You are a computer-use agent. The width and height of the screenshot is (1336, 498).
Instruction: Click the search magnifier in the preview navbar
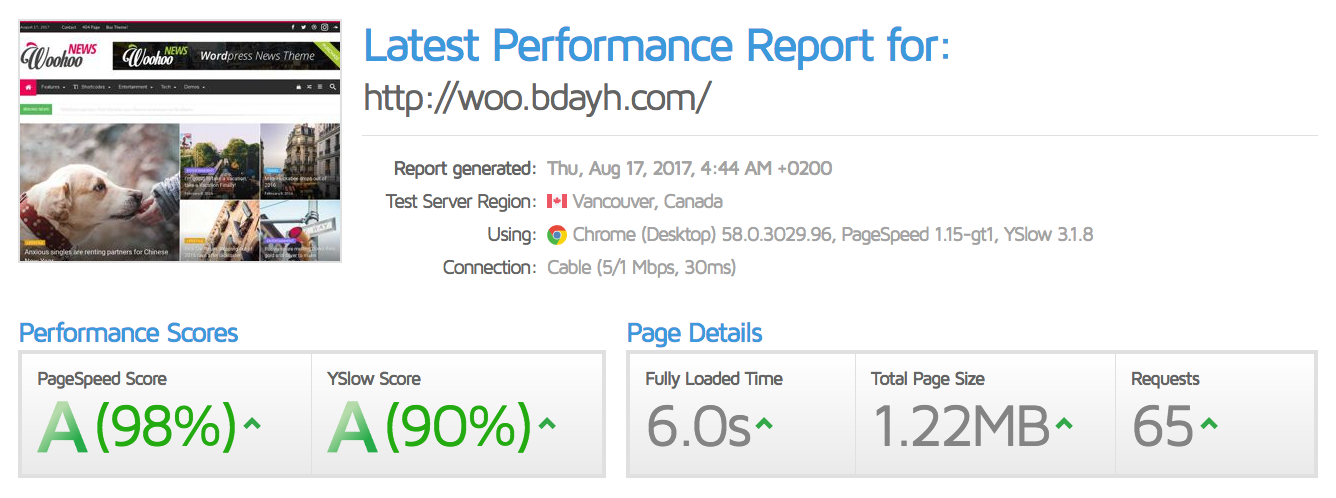[x=333, y=87]
